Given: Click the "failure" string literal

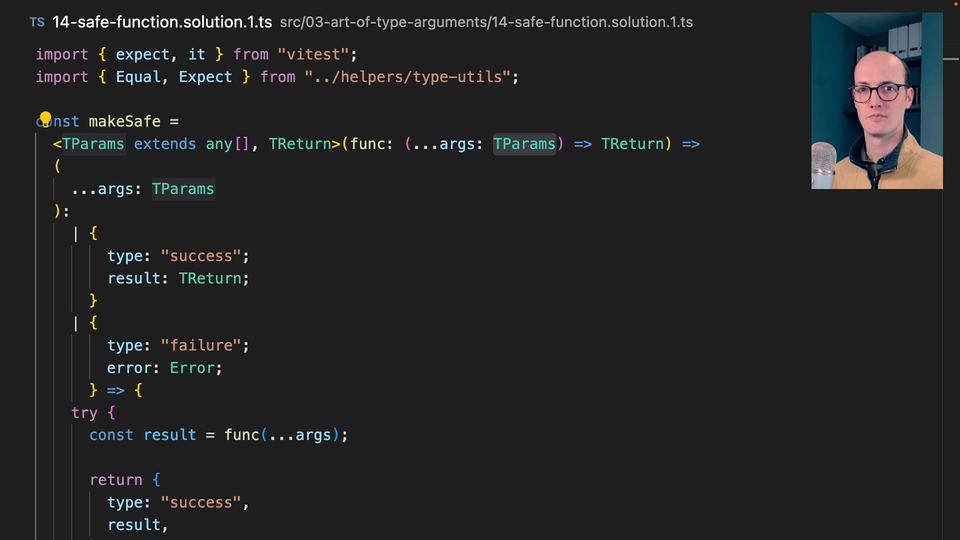Looking at the screenshot, I should tap(204, 345).
